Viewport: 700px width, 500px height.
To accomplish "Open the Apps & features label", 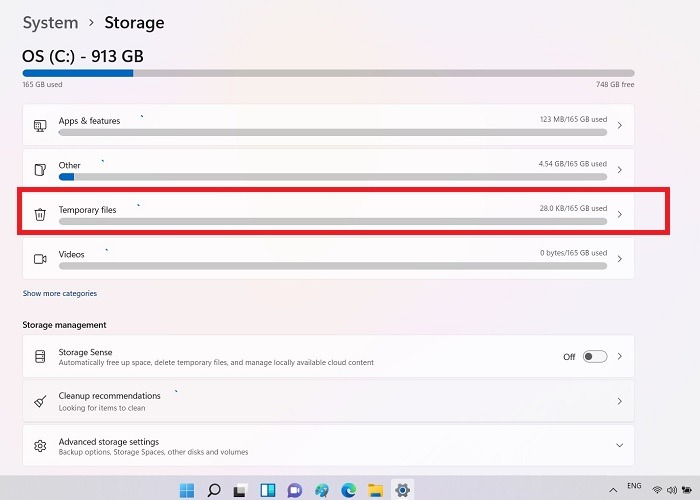I will pos(89,121).
